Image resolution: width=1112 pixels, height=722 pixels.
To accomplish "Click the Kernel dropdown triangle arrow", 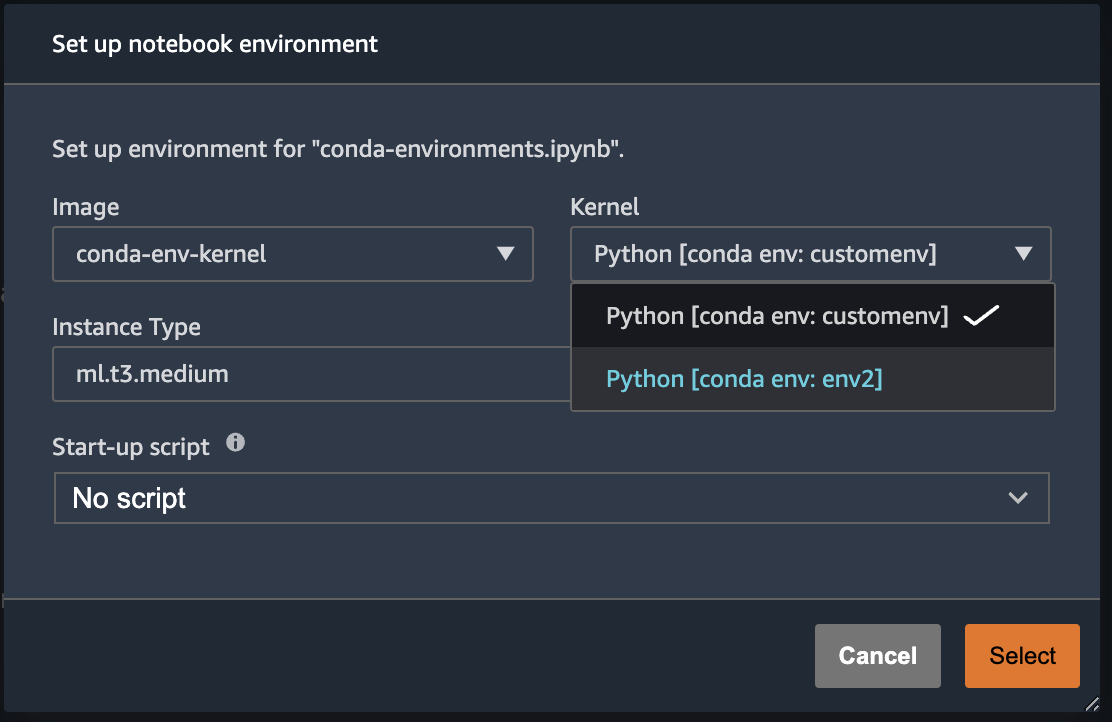I will 1023,254.
